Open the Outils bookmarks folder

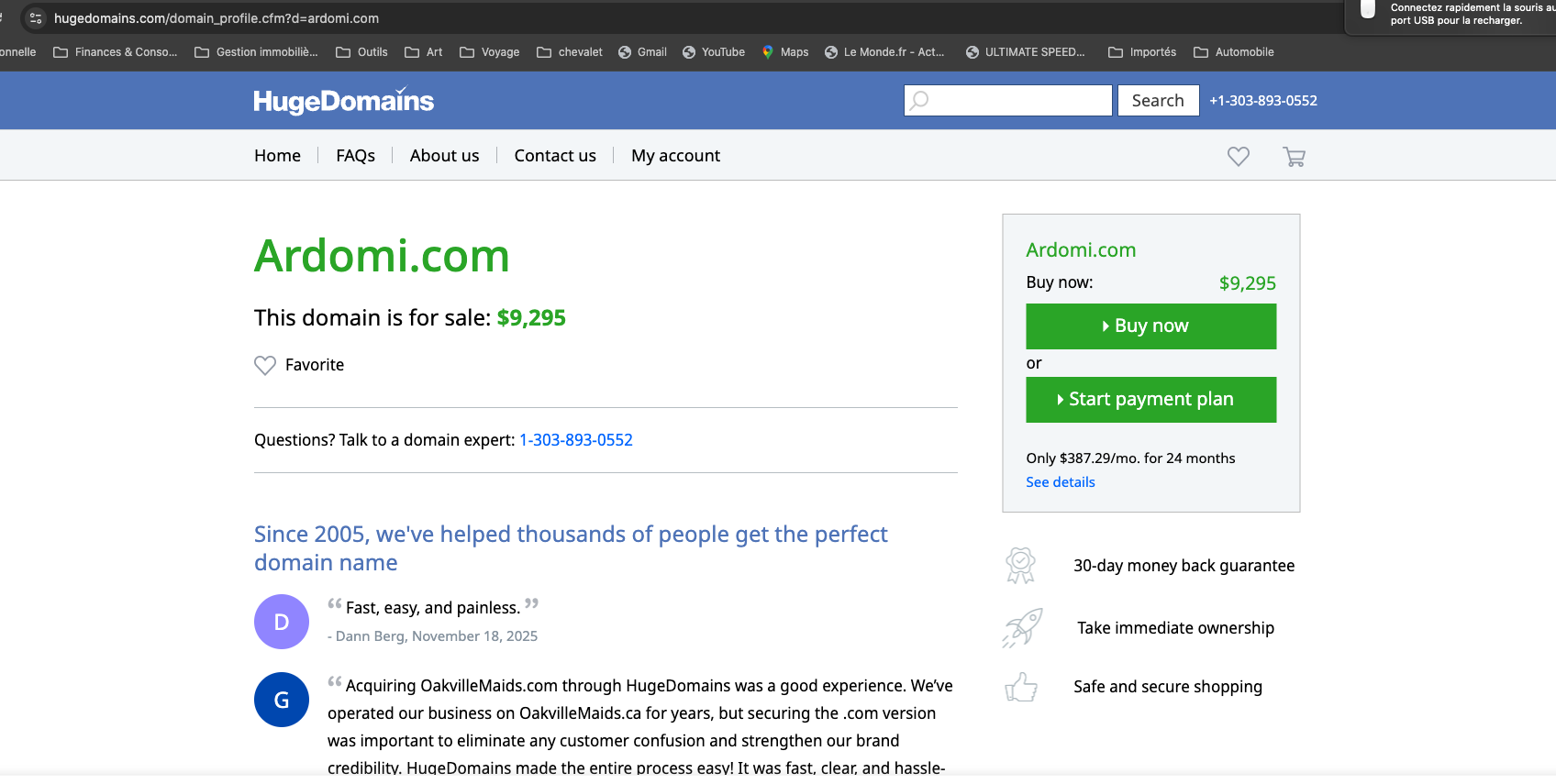click(362, 52)
